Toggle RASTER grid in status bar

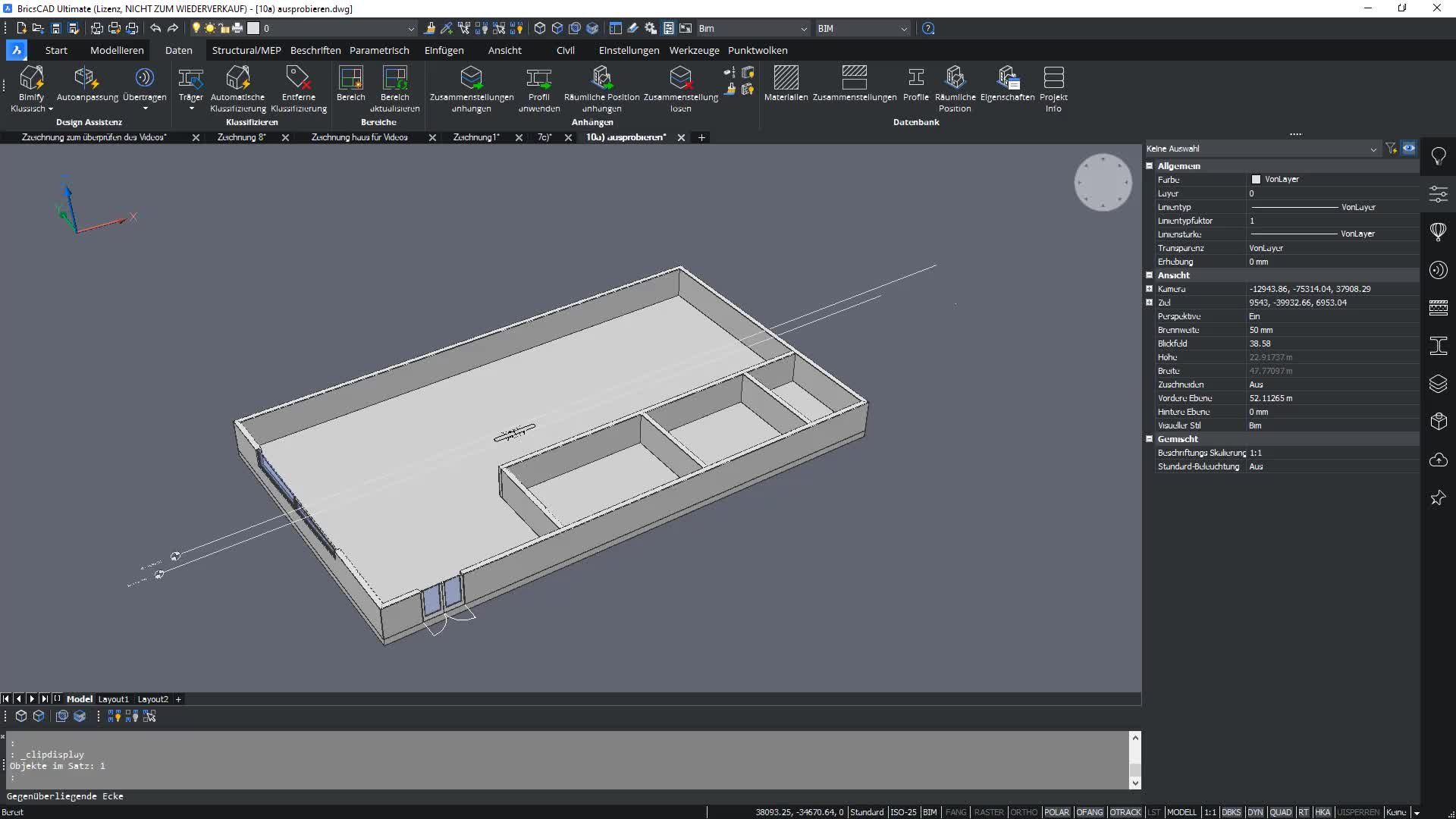(x=988, y=812)
